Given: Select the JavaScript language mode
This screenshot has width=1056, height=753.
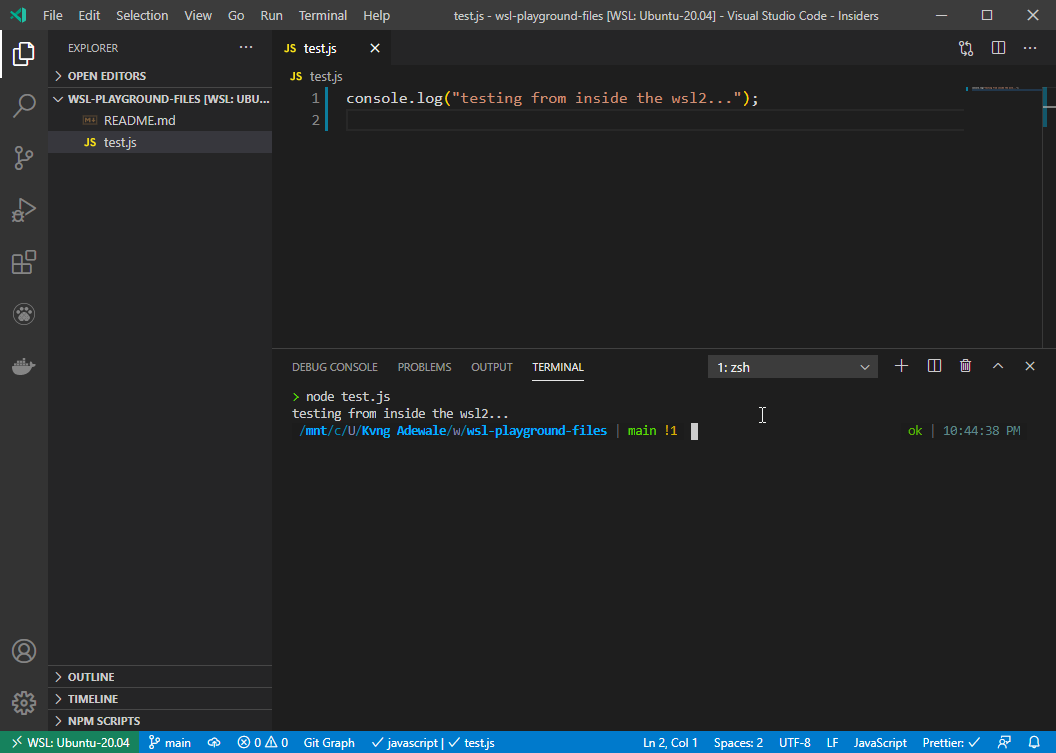Looking at the screenshot, I should (880, 742).
